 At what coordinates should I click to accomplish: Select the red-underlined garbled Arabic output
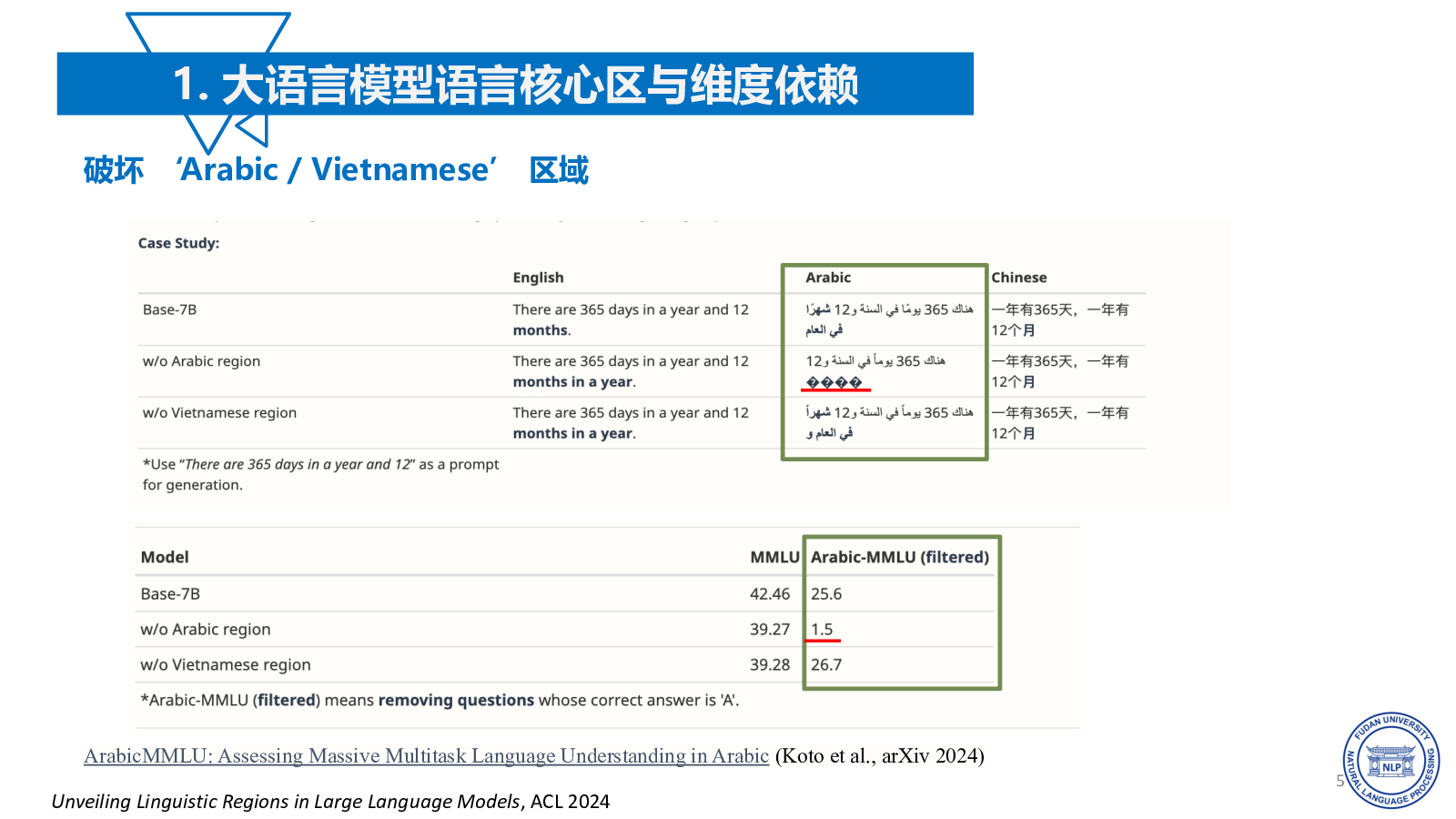pos(834,383)
